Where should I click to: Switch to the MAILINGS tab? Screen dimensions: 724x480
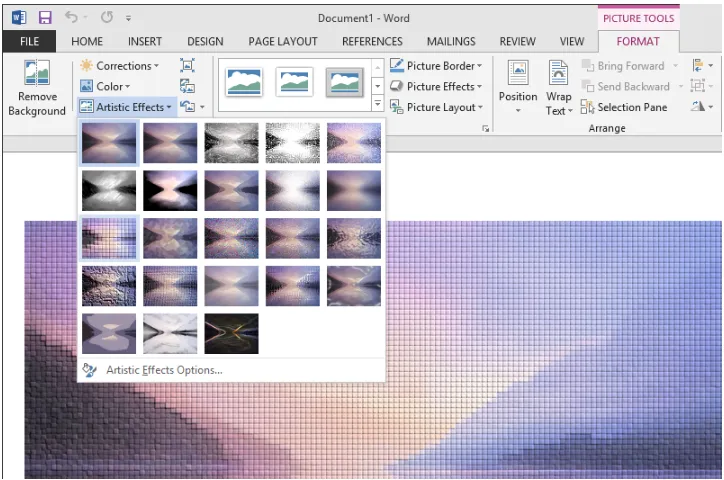(451, 42)
